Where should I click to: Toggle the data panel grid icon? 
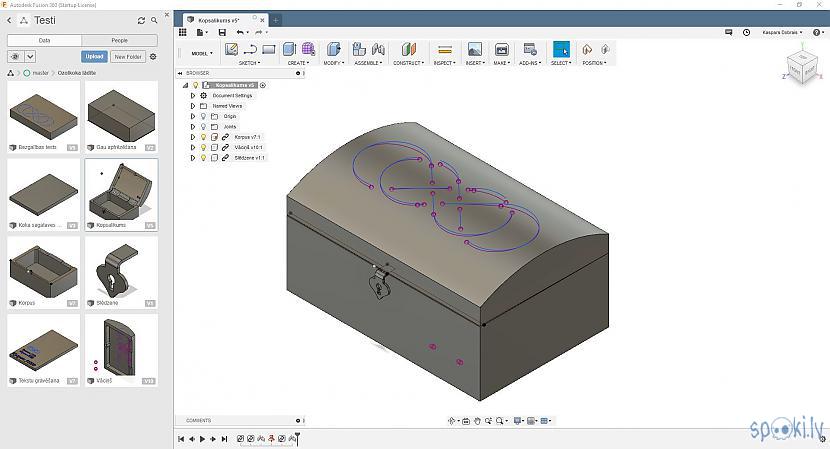coord(183,32)
